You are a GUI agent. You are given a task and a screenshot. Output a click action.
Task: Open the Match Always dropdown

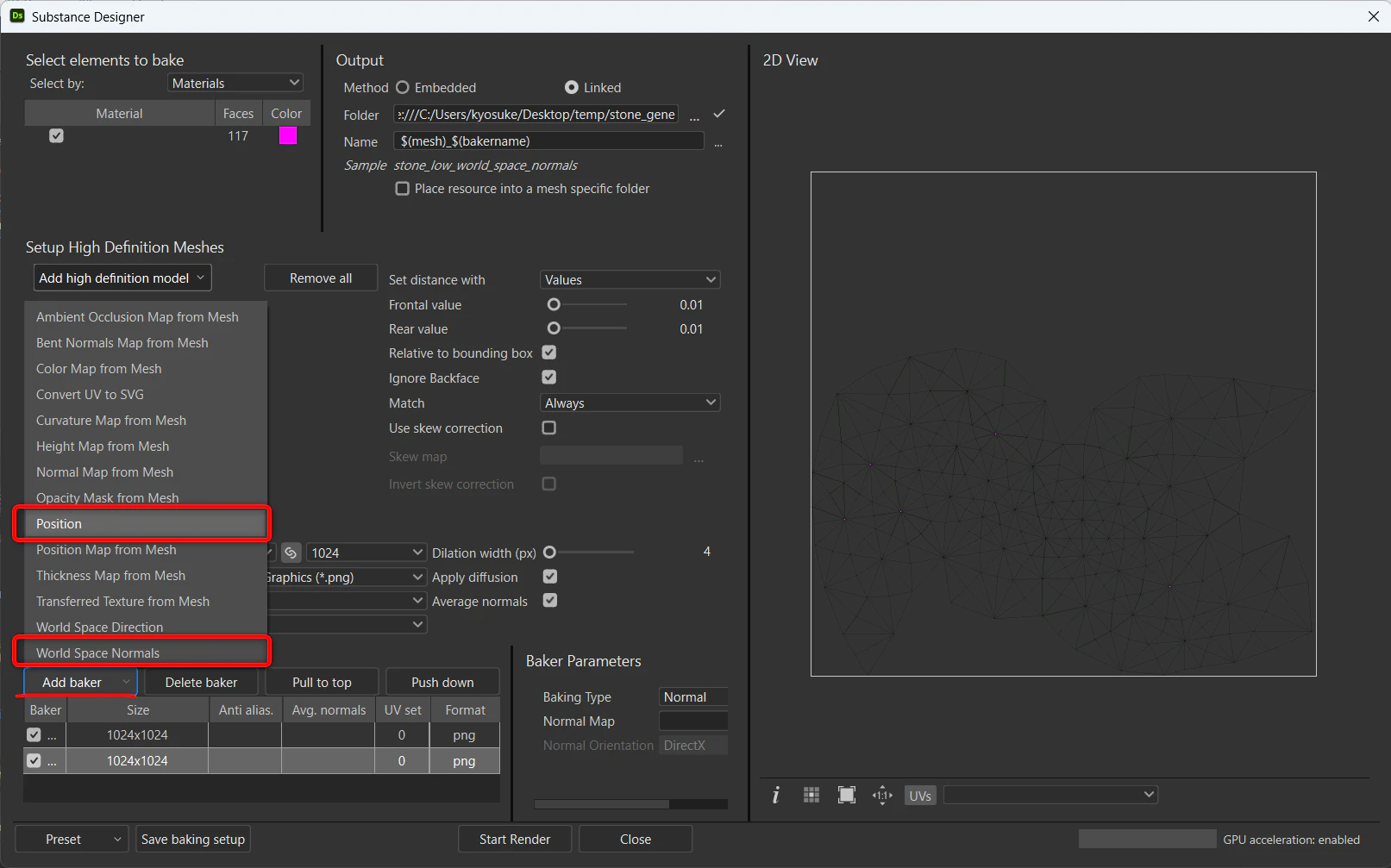pyautogui.click(x=630, y=403)
